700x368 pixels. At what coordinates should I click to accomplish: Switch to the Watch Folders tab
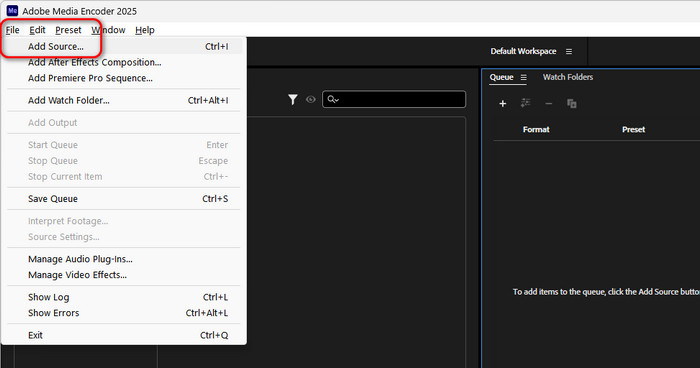coord(568,77)
